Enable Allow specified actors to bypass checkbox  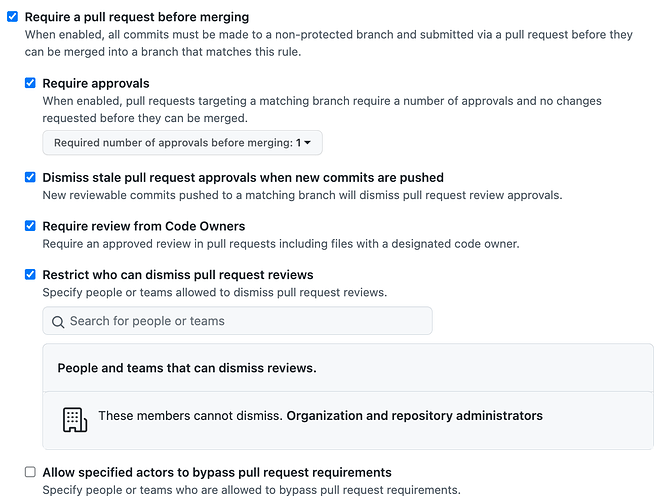(x=30, y=472)
